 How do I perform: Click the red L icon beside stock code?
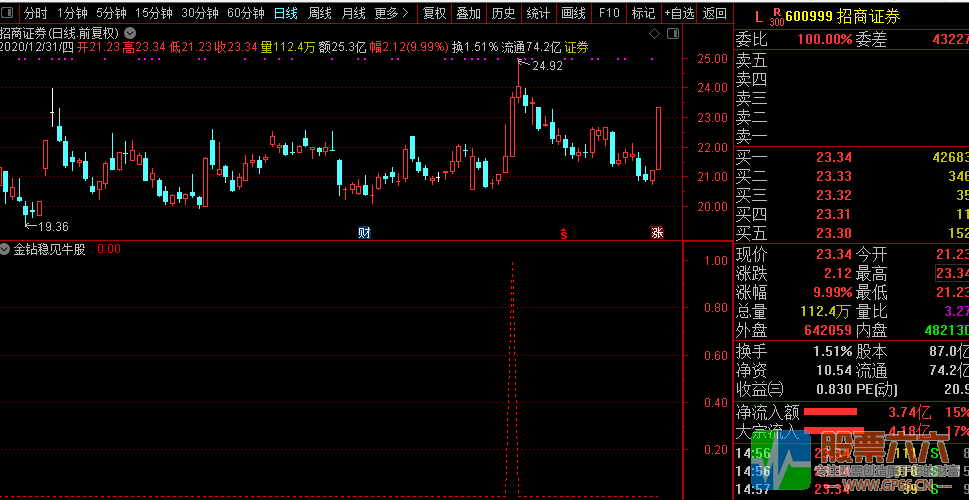point(759,16)
